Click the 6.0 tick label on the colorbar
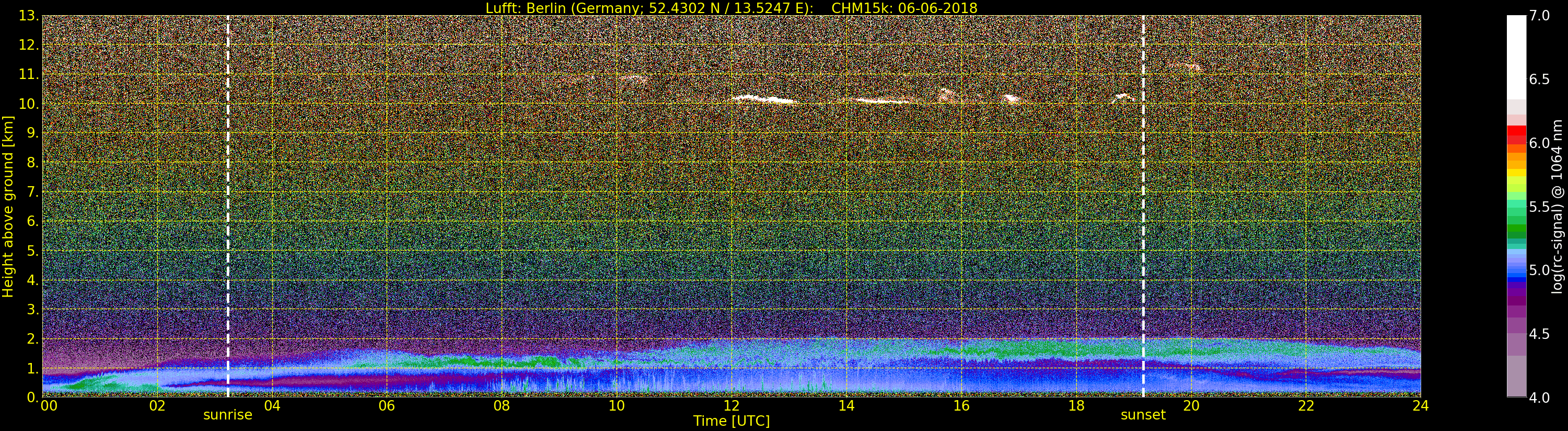 click(x=1540, y=143)
